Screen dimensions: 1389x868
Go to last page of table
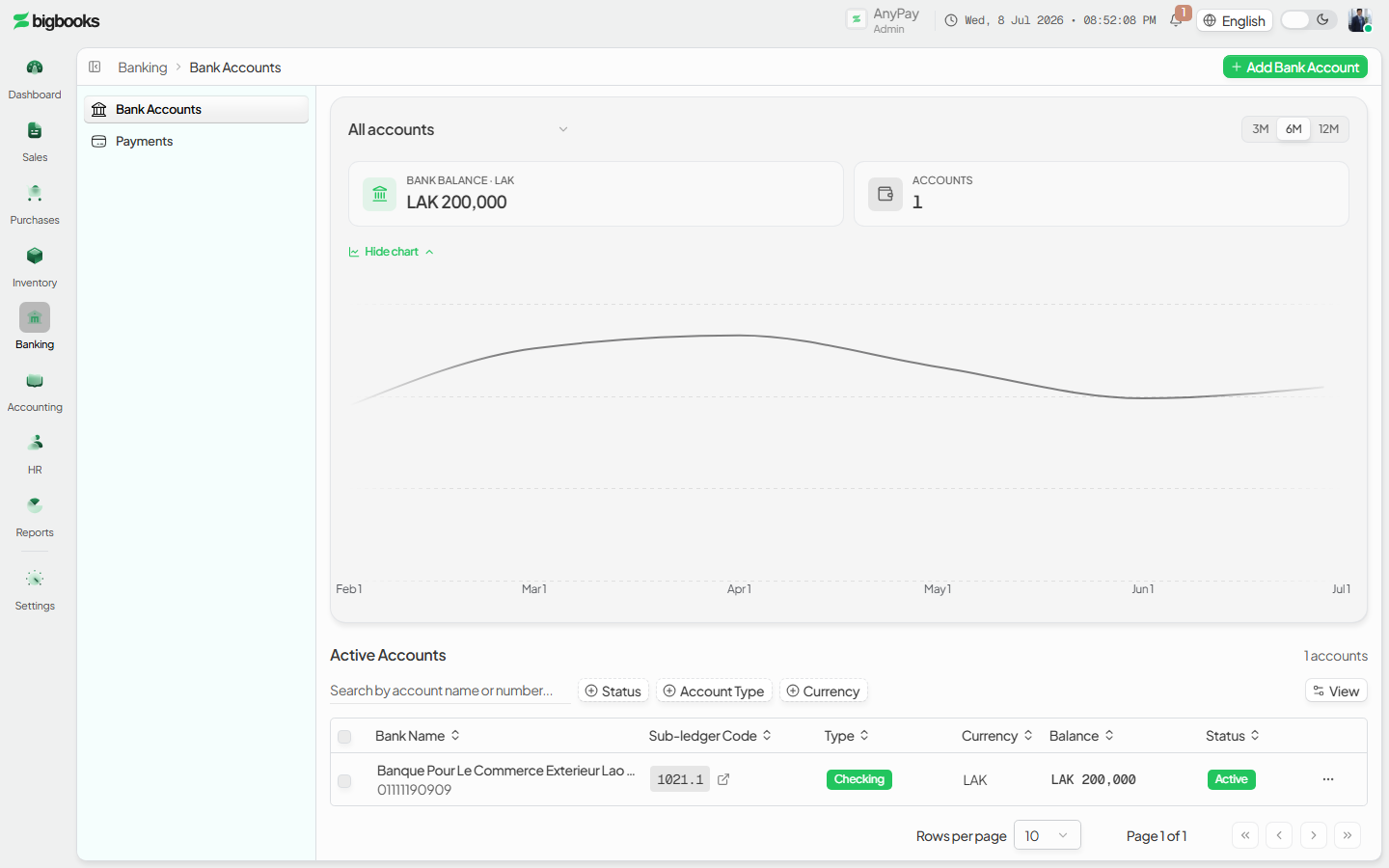tap(1348, 835)
